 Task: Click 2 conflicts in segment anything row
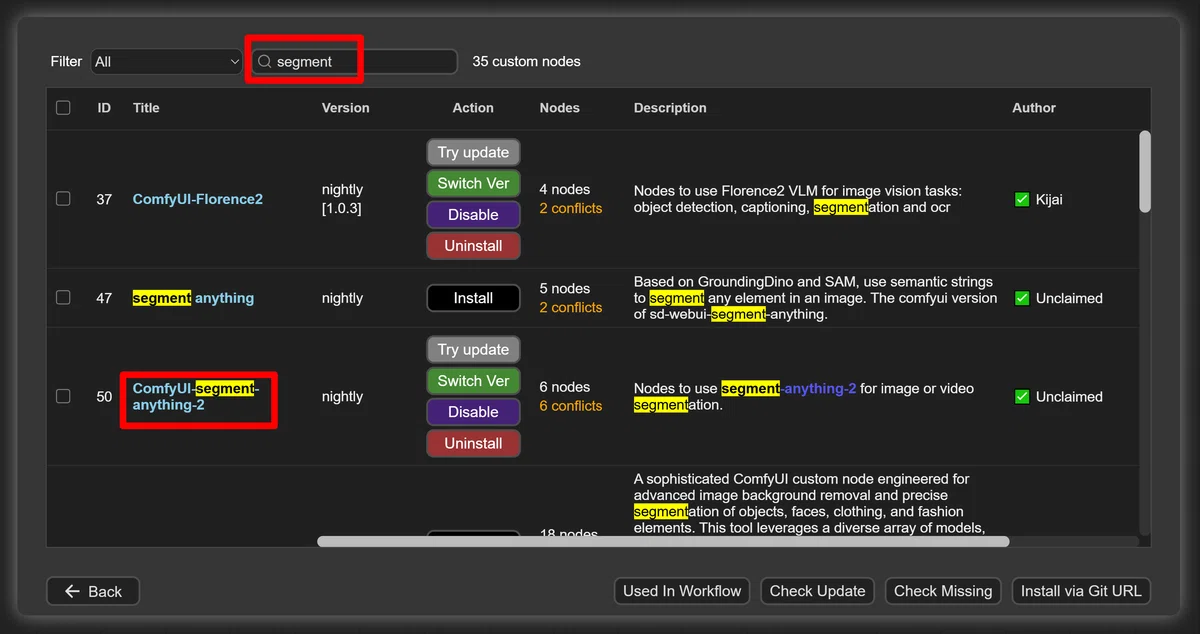click(571, 308)
